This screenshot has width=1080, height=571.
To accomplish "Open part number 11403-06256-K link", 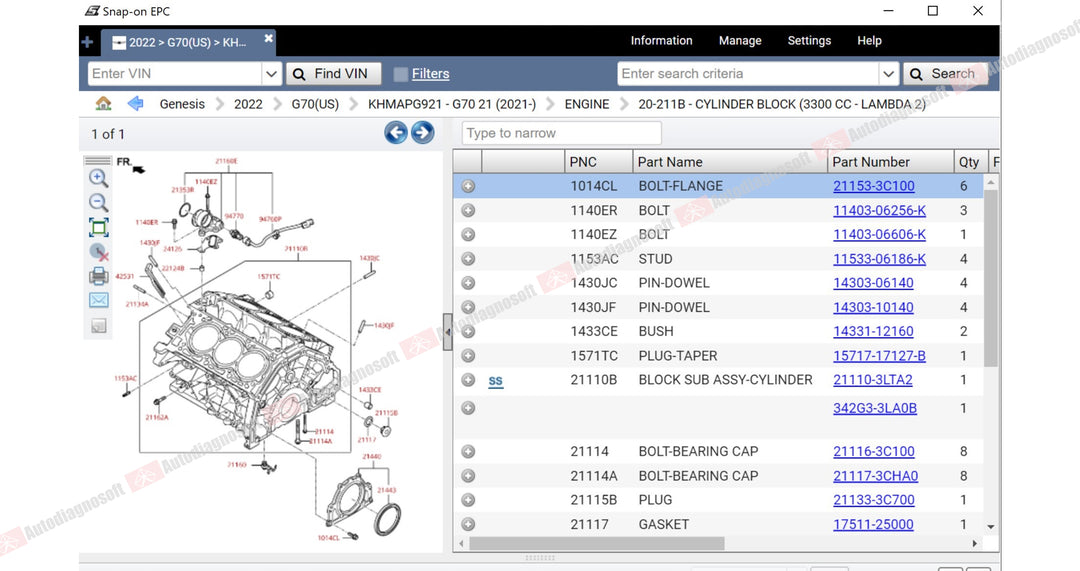I will [880, 210].
